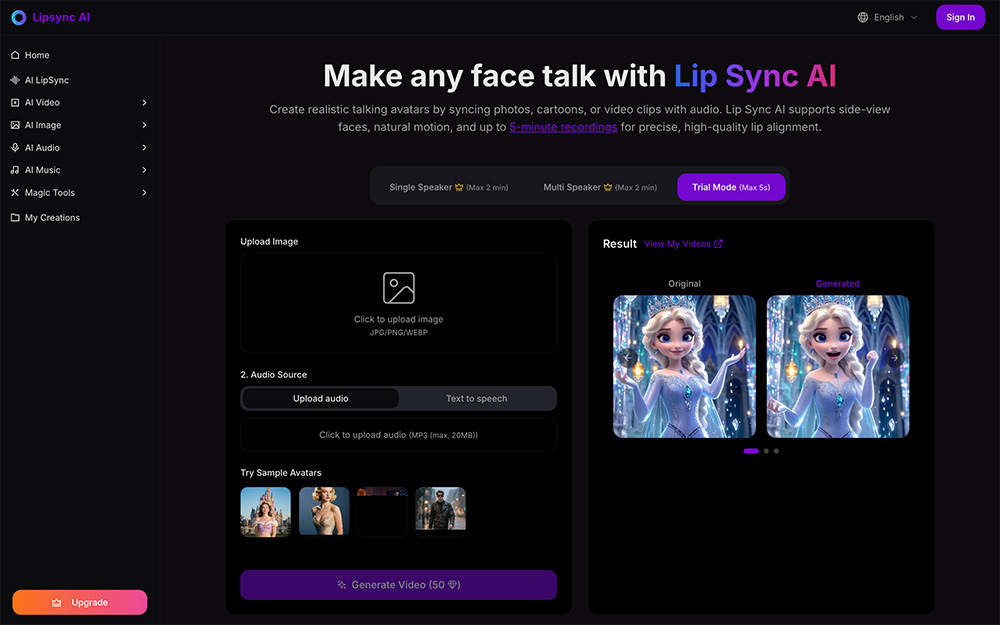Click the AI Music note icon
The image size is (1000, 625).
pyautogui.click(x=15, y=170)
